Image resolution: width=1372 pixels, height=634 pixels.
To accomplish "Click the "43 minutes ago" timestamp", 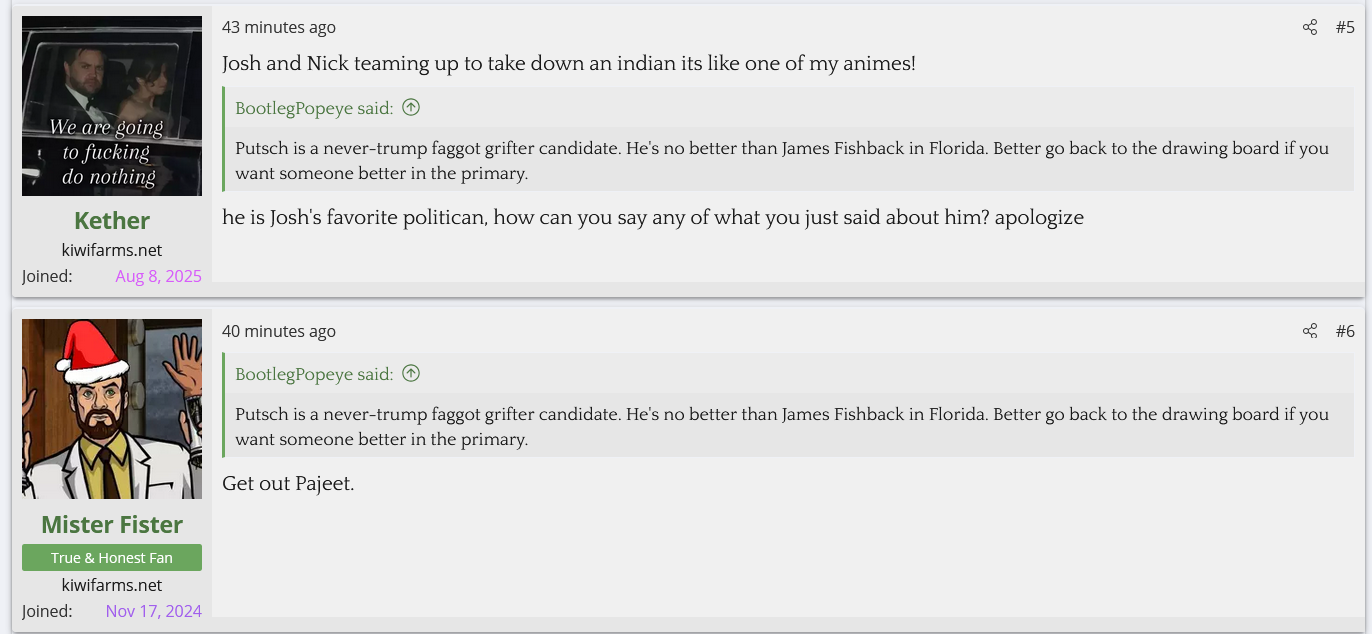I will 279,28.
